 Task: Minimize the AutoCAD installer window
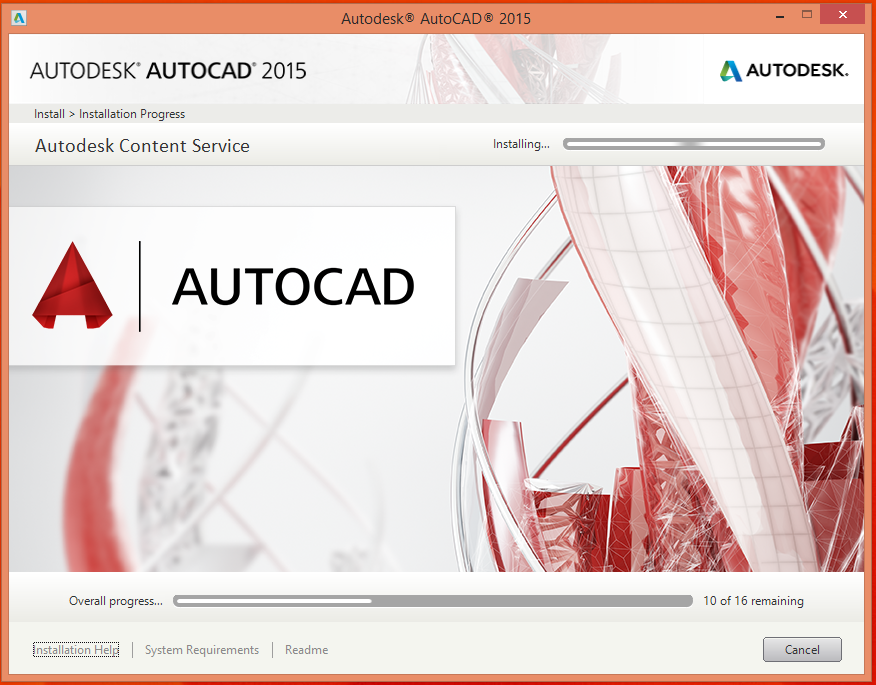[x=780, y=17]
